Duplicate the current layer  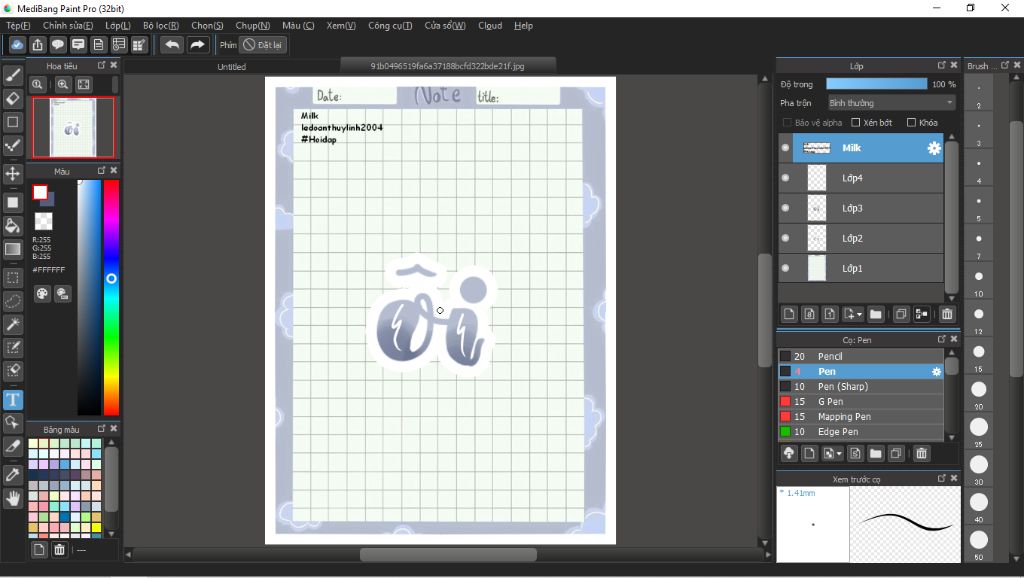click(x=901, y=314)
